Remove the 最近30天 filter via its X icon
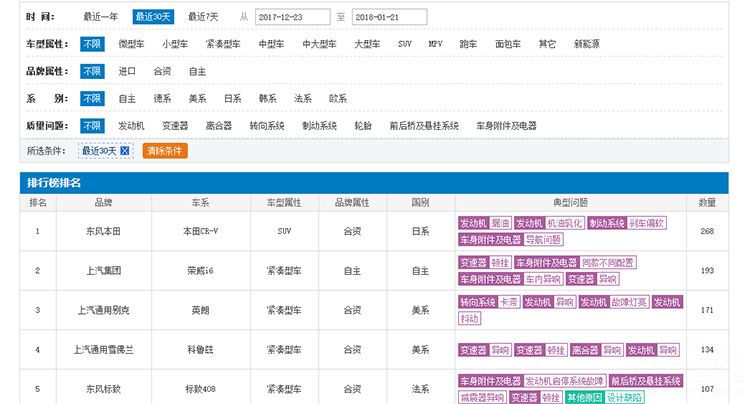The image size is (750, 404). pyautogui.click(x=125, y=151)
